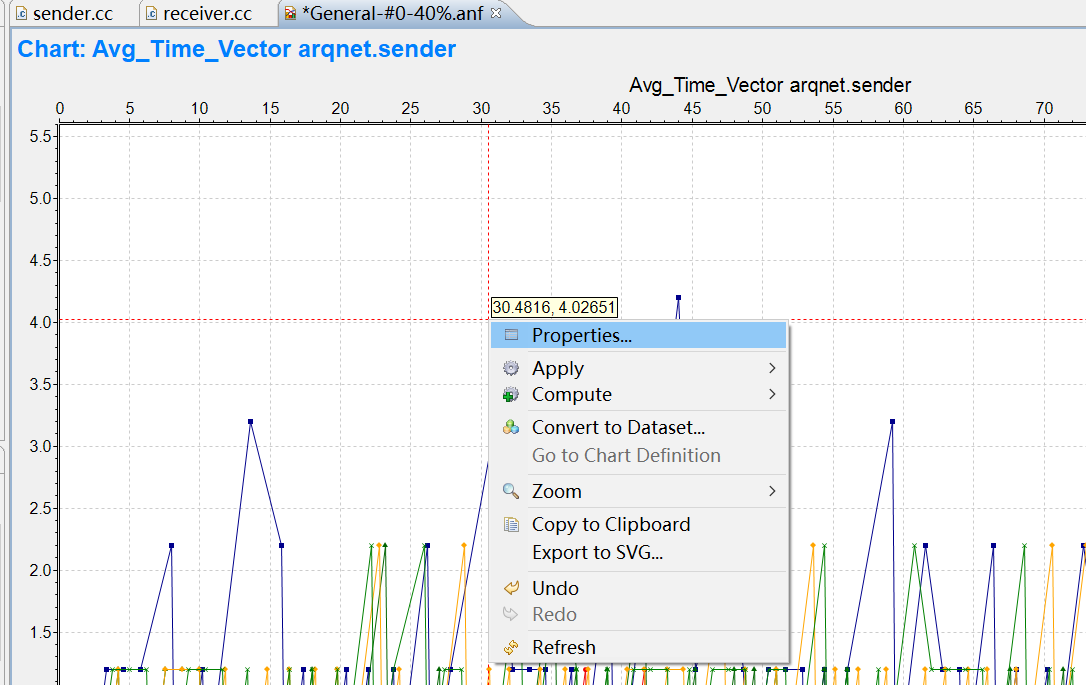
Task: Click the undo arrow icon
Action: point(511,588)
